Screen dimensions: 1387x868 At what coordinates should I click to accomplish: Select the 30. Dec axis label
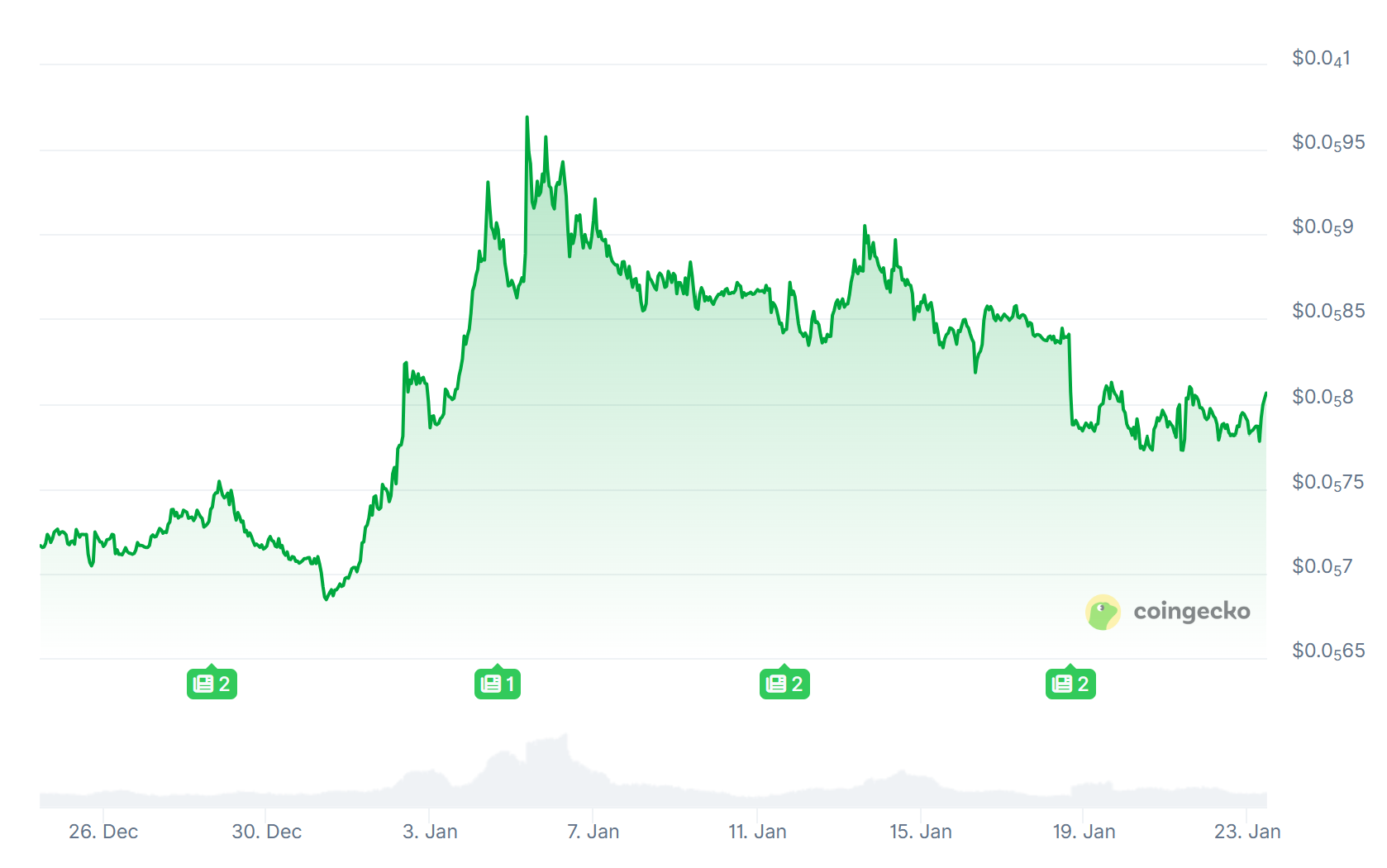266,832
